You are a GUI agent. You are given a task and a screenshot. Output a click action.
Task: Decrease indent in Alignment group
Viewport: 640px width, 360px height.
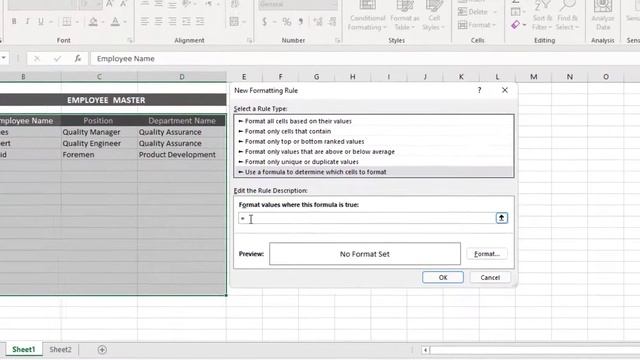click(x=186, y=21)
